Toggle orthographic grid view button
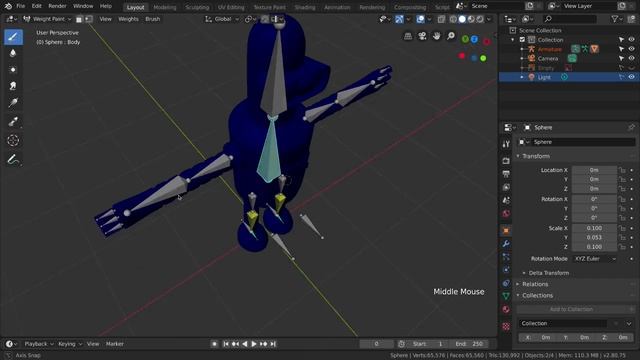Viewport: 640px width, 360px height. coord(408,36)
